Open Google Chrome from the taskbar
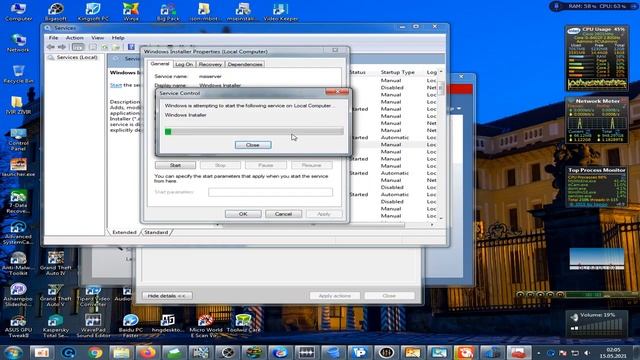The height and width of the screenshot is (360, 640). pyautogui.click(x=95, y=352)
